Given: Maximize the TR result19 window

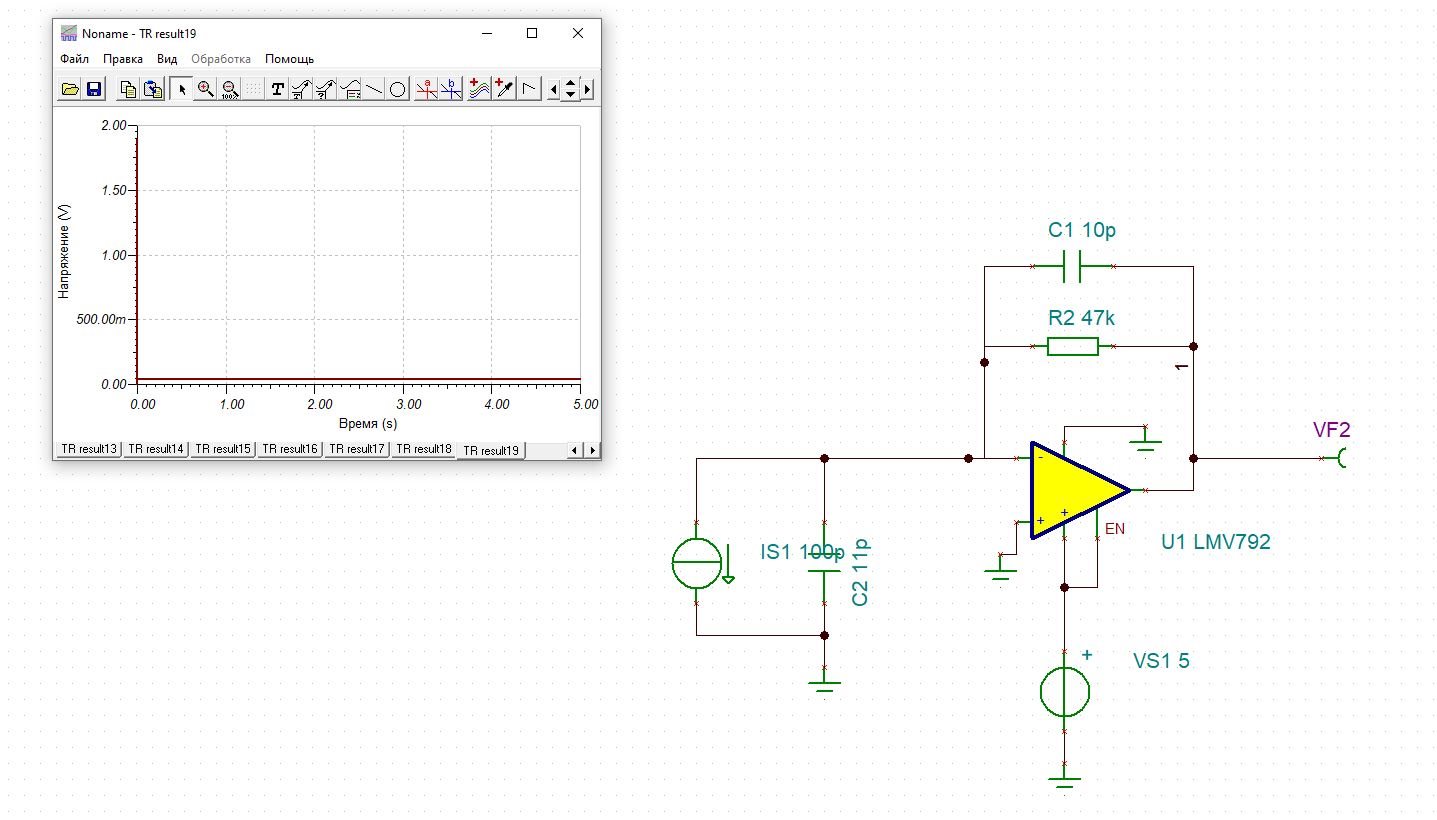Looking at the screenshot, I should point(532,33).
